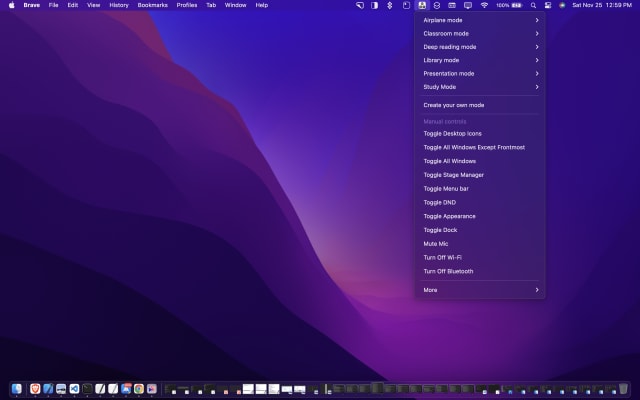Click the battery indicator in the menu bar
The height and width of the screenshot is (400, 640).
tap(509, 5)
